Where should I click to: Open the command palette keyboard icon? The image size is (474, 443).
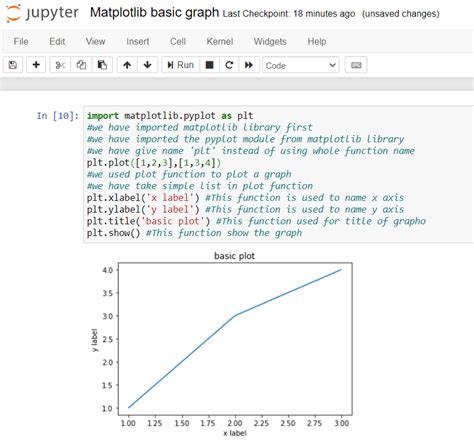coord(356,65)
